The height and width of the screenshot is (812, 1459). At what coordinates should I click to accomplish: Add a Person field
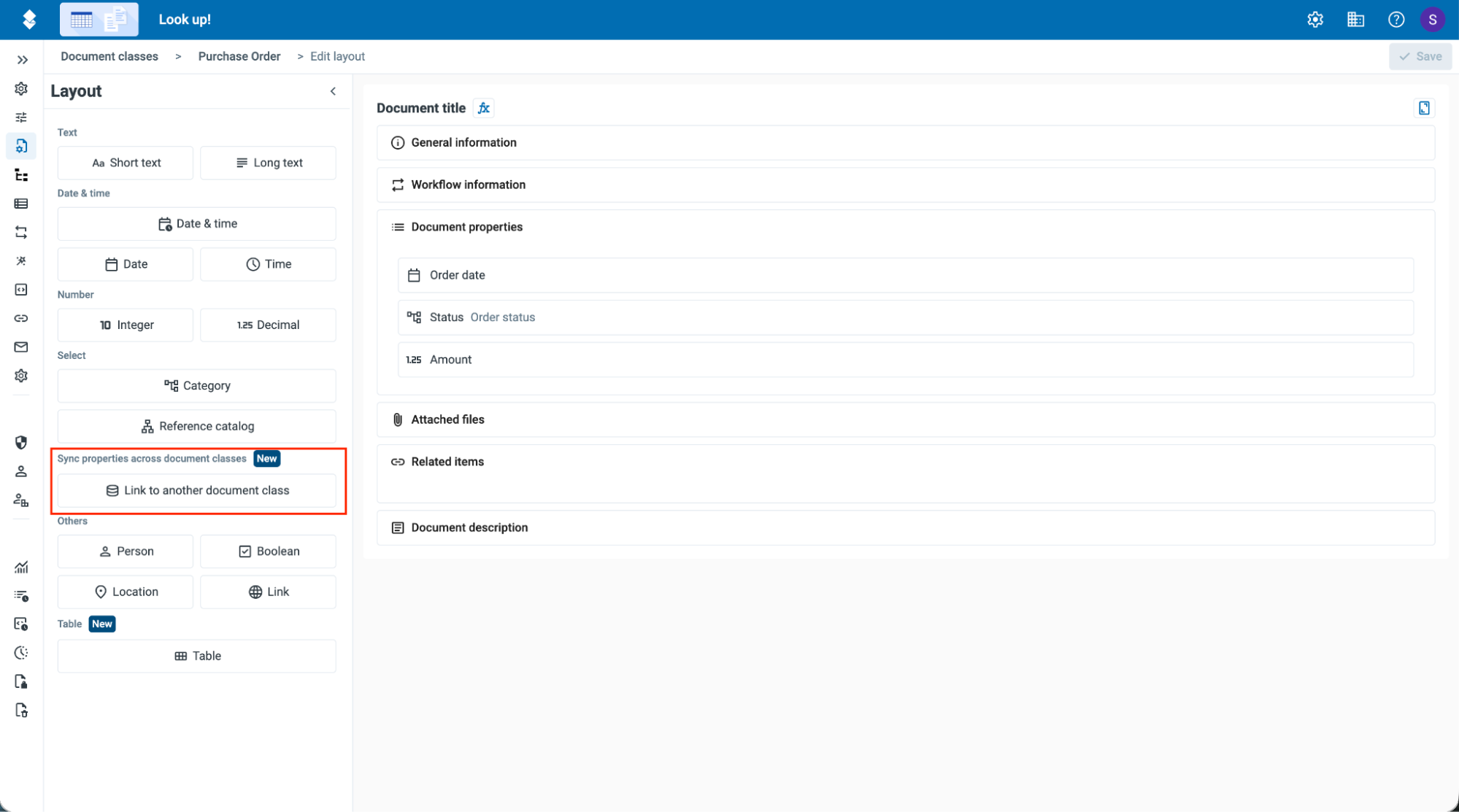pos(126,552)
